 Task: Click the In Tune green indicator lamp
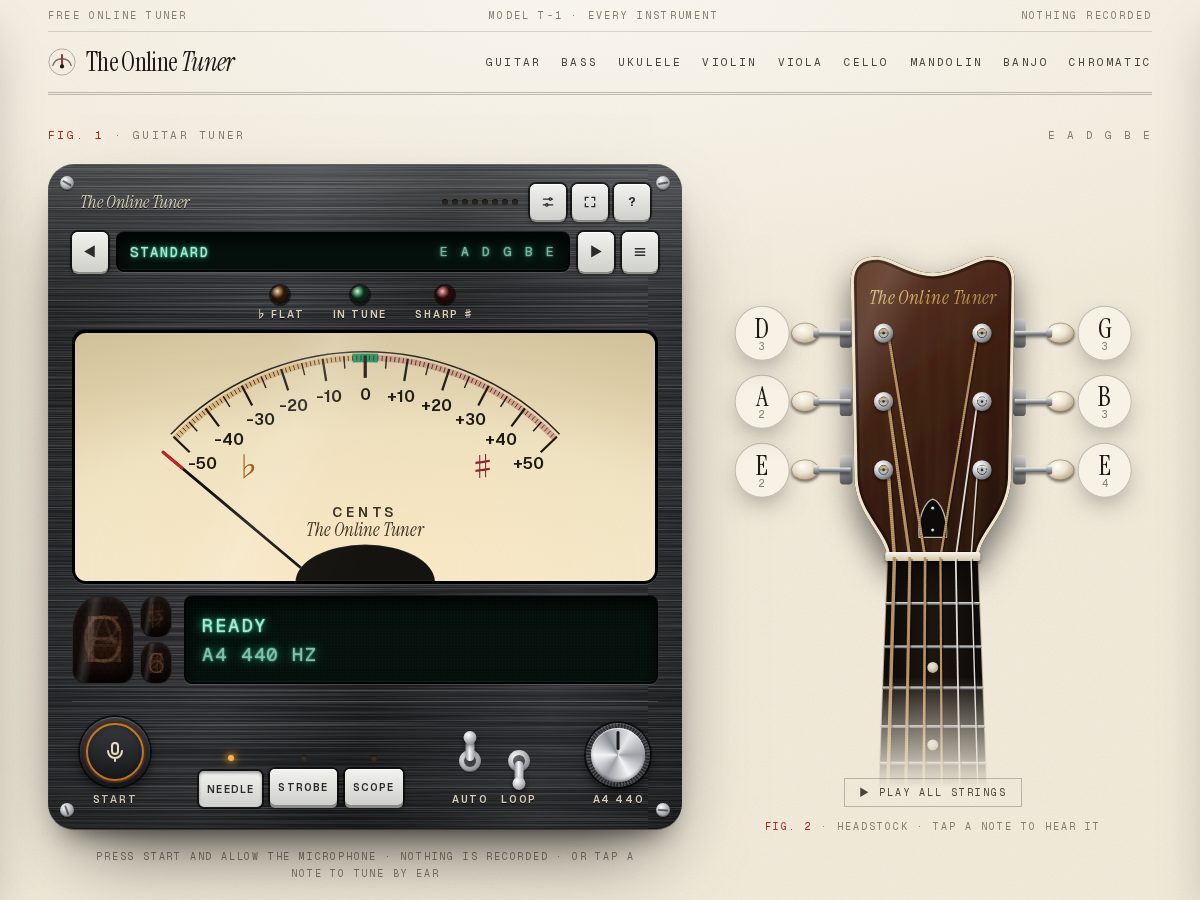[x=360, y=294]
